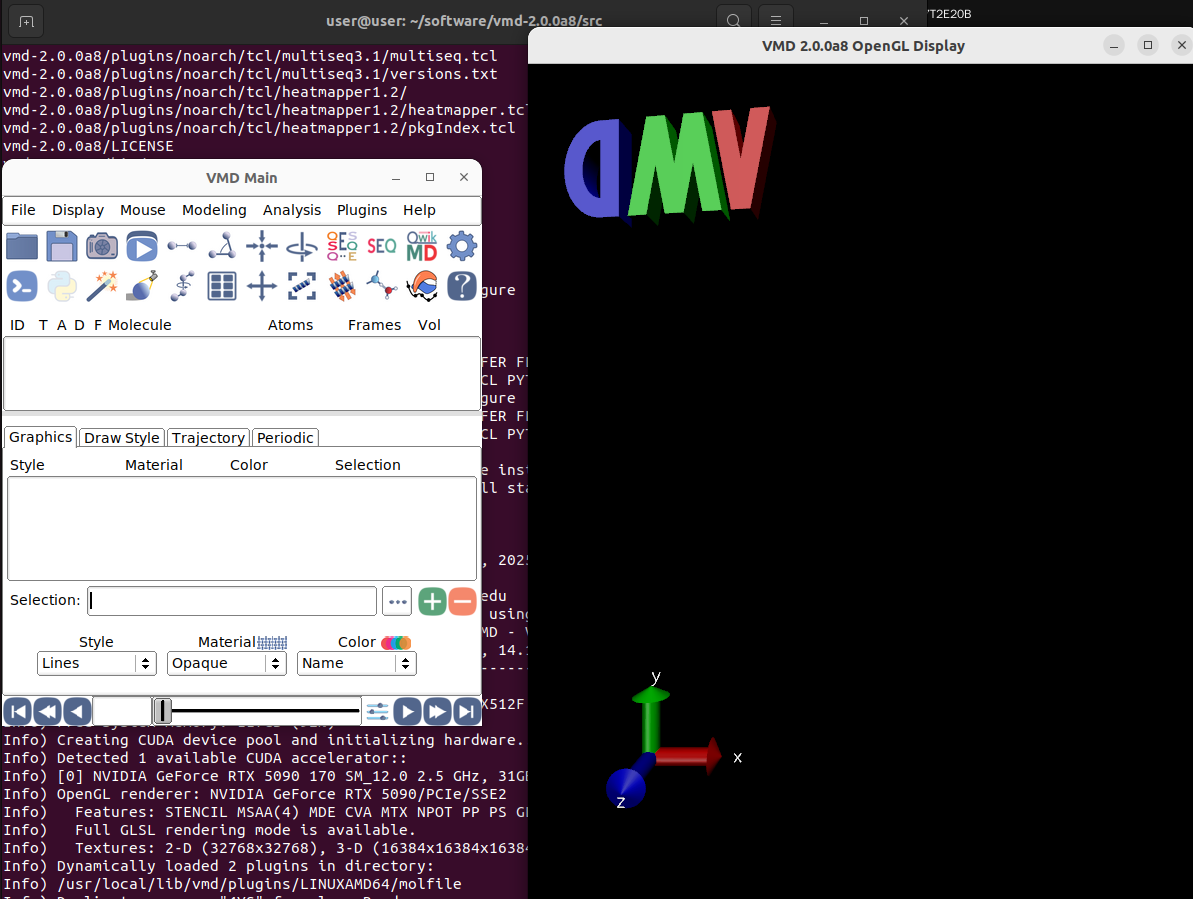Viewport: 1193px width, 899px height.
Task: Open the molecule builder ball-and-stick icon
Action: click(382, 287)
